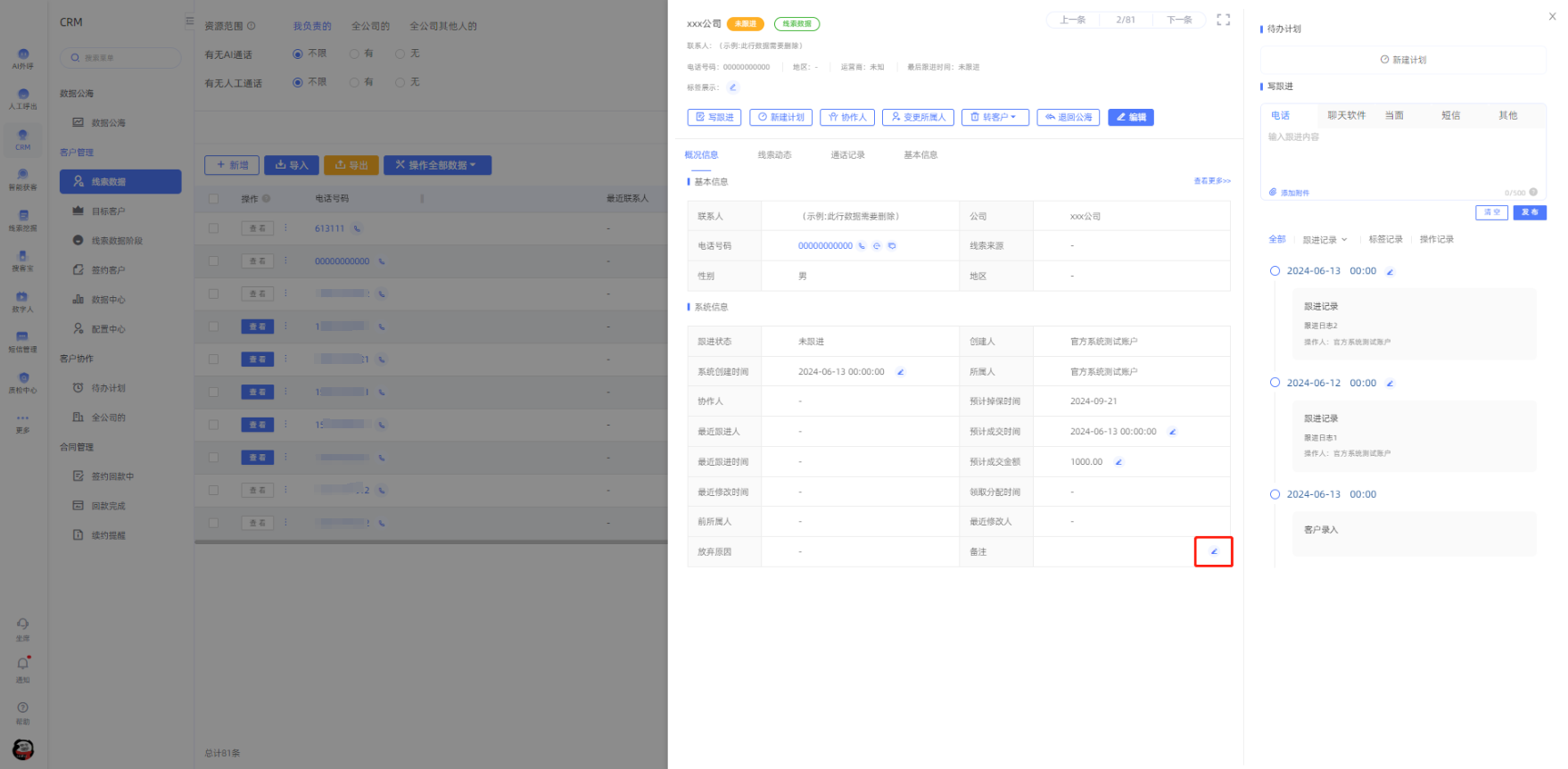Click the edit icon in the 备注 row
This screenshot has height=769, width=1568.
click(1213, 551)
